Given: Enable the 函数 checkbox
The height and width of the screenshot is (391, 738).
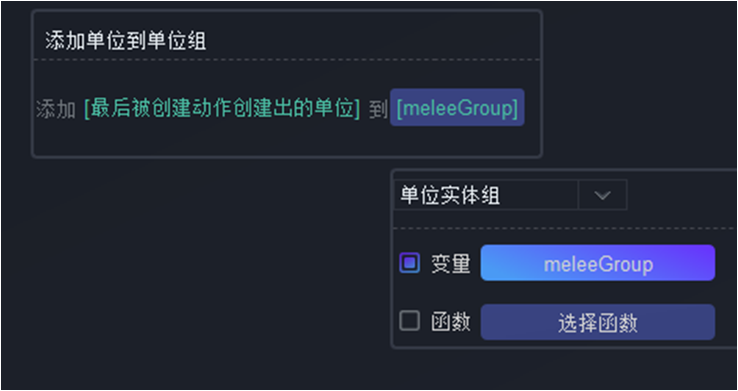Looking at the screenshot, I should point(409,322).
